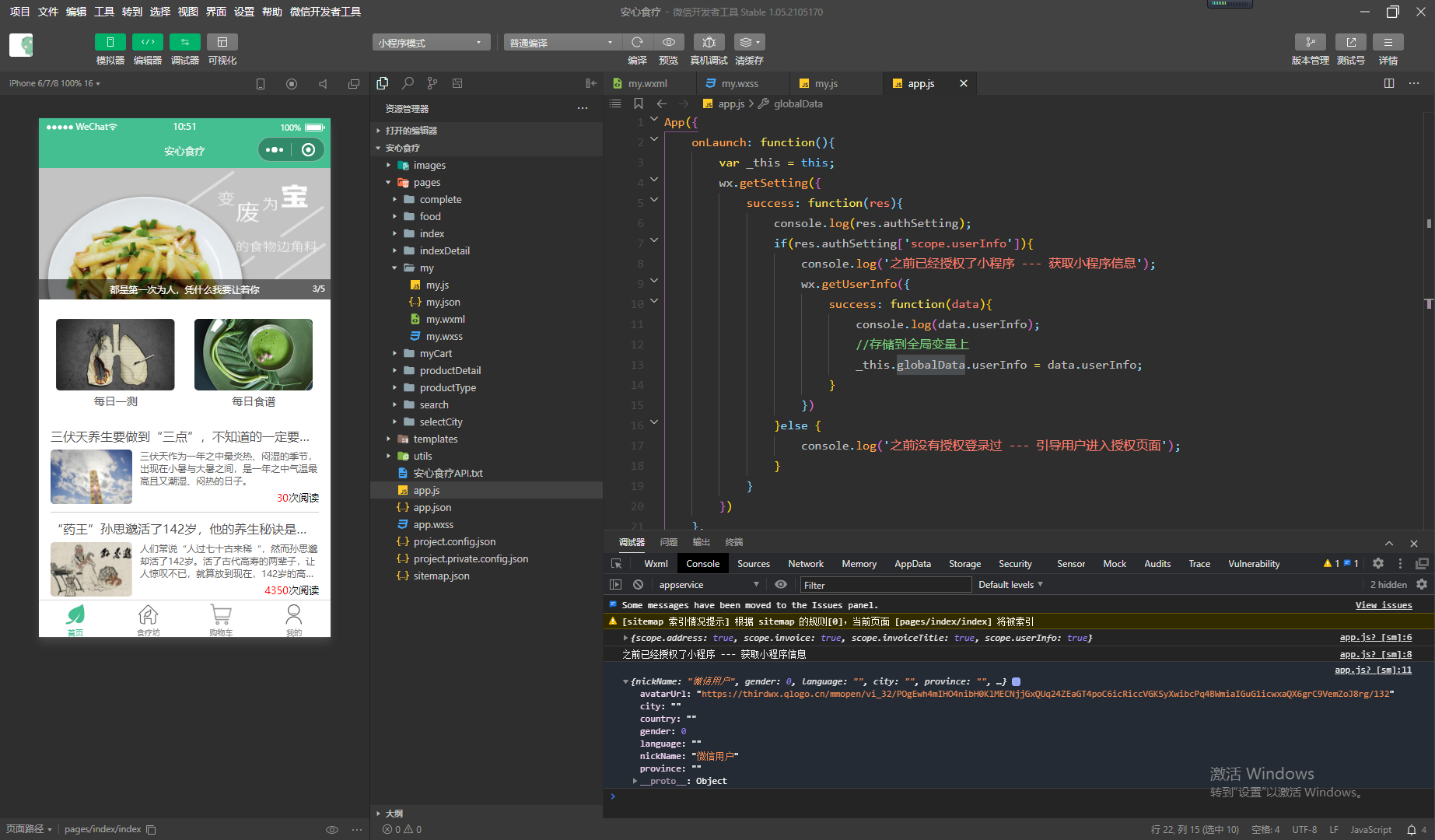Collapse the explorer sidebar icon
Viewport: 1435px width, 840px height.
pos(591,83)
